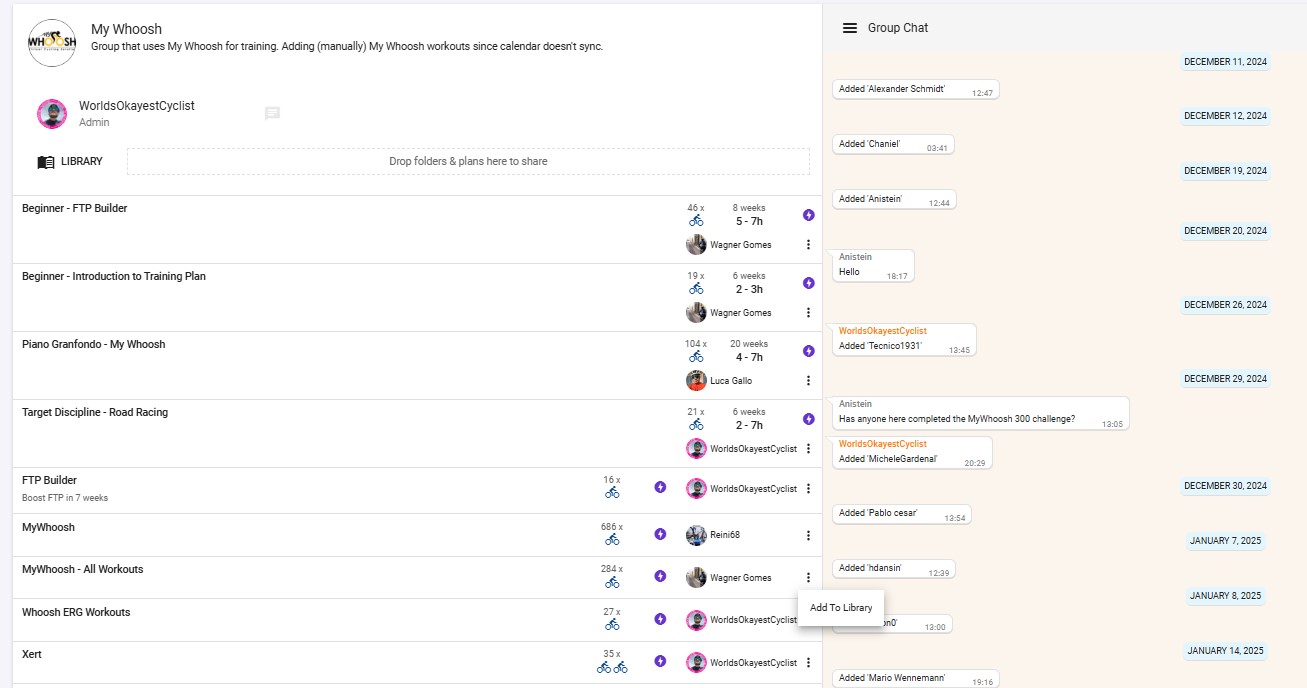This screenshot has height=688, width=1307.
Task: Click the Wagner Gomes name on Beginner - Introduction row
Action: [x=741, y=313]
